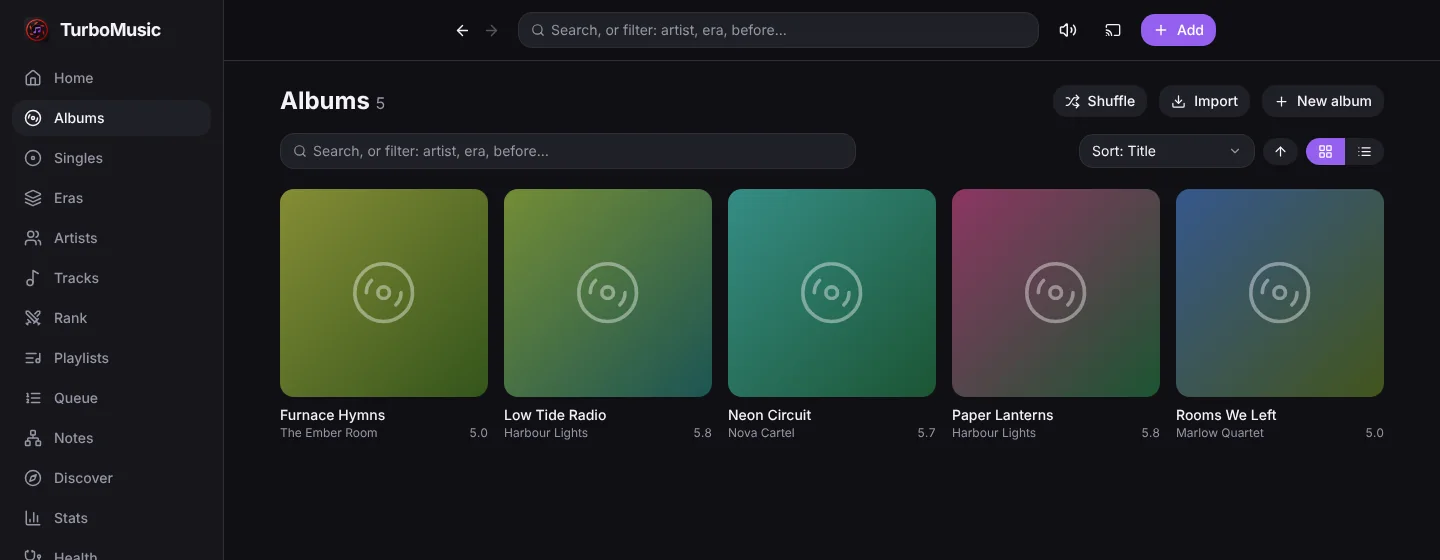1440x560 pixels.
Task: Click the Import button
Action: 1204,101
